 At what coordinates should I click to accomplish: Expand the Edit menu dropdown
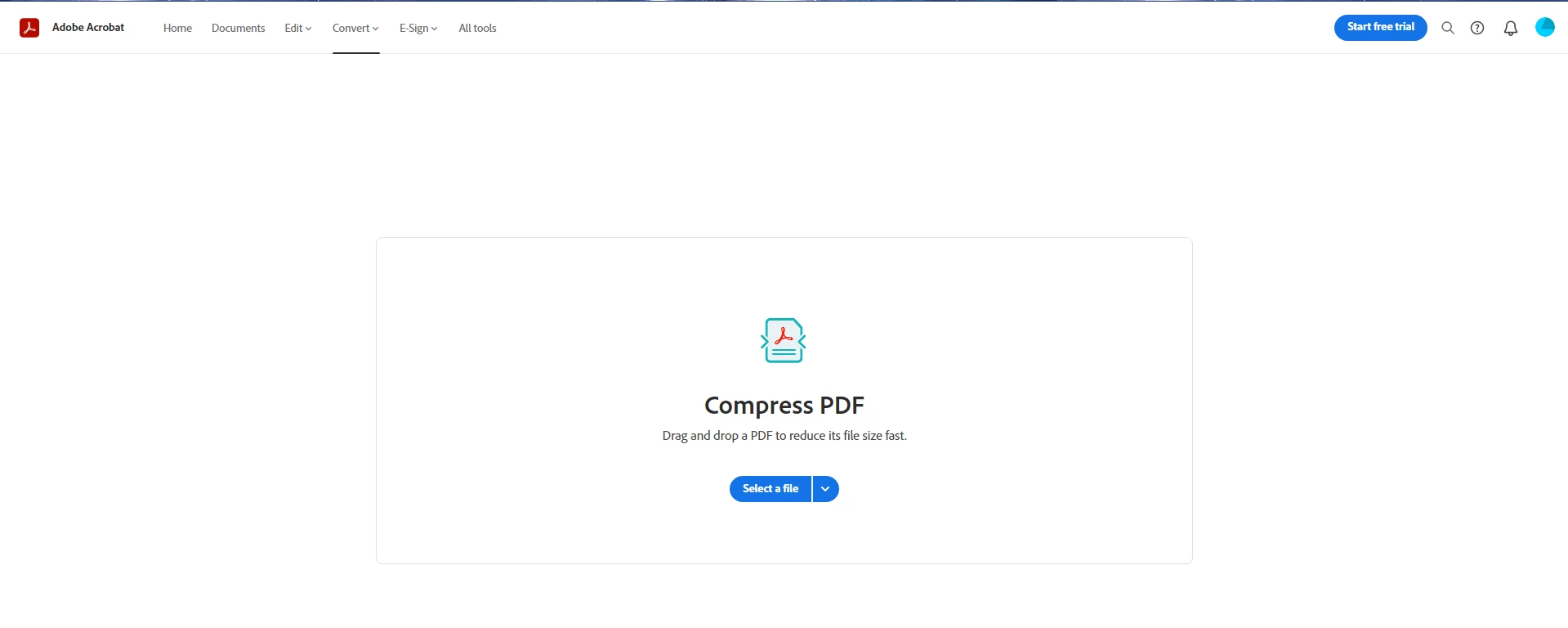[x=298, y=28]
